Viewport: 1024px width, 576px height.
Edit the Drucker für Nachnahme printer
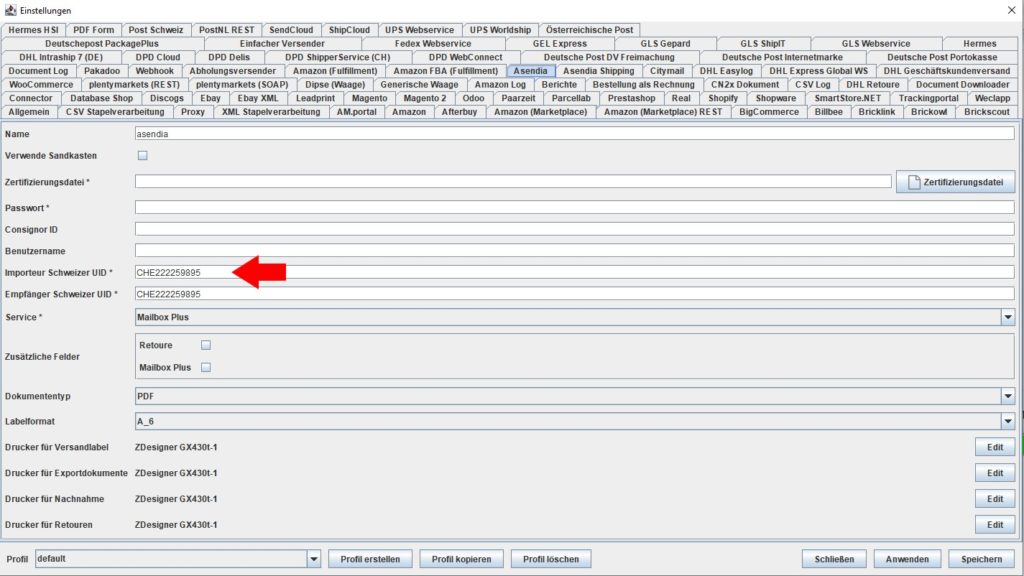(995, 499)
